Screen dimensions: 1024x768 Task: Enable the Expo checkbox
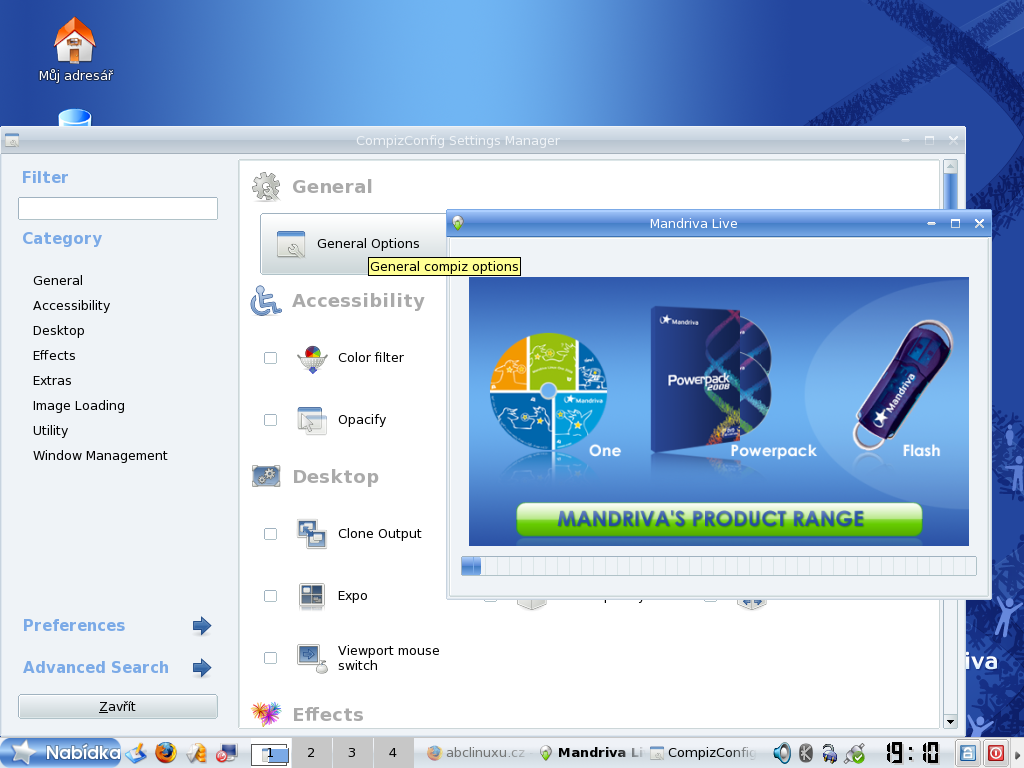coord(270,596)
